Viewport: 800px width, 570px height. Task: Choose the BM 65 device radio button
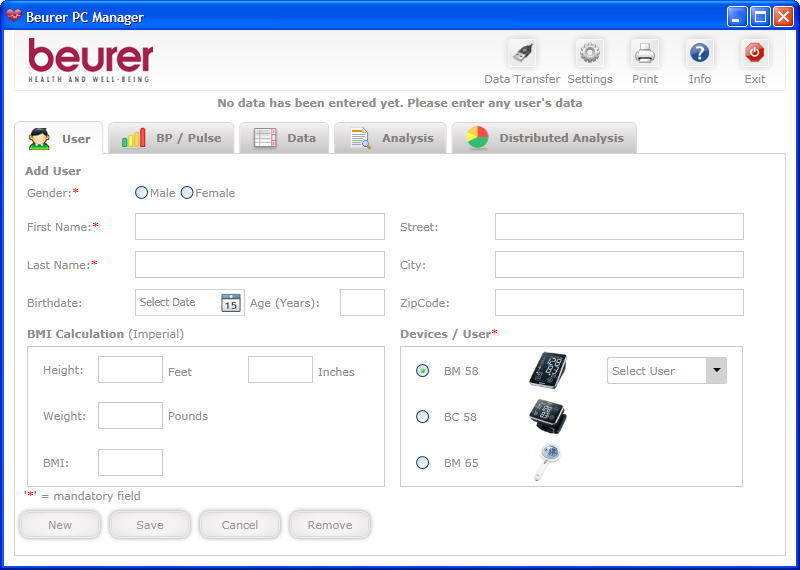422,462
